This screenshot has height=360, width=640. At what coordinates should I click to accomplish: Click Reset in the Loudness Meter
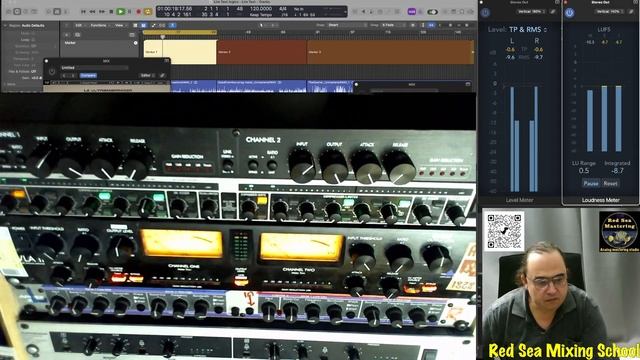coord(610,184)
